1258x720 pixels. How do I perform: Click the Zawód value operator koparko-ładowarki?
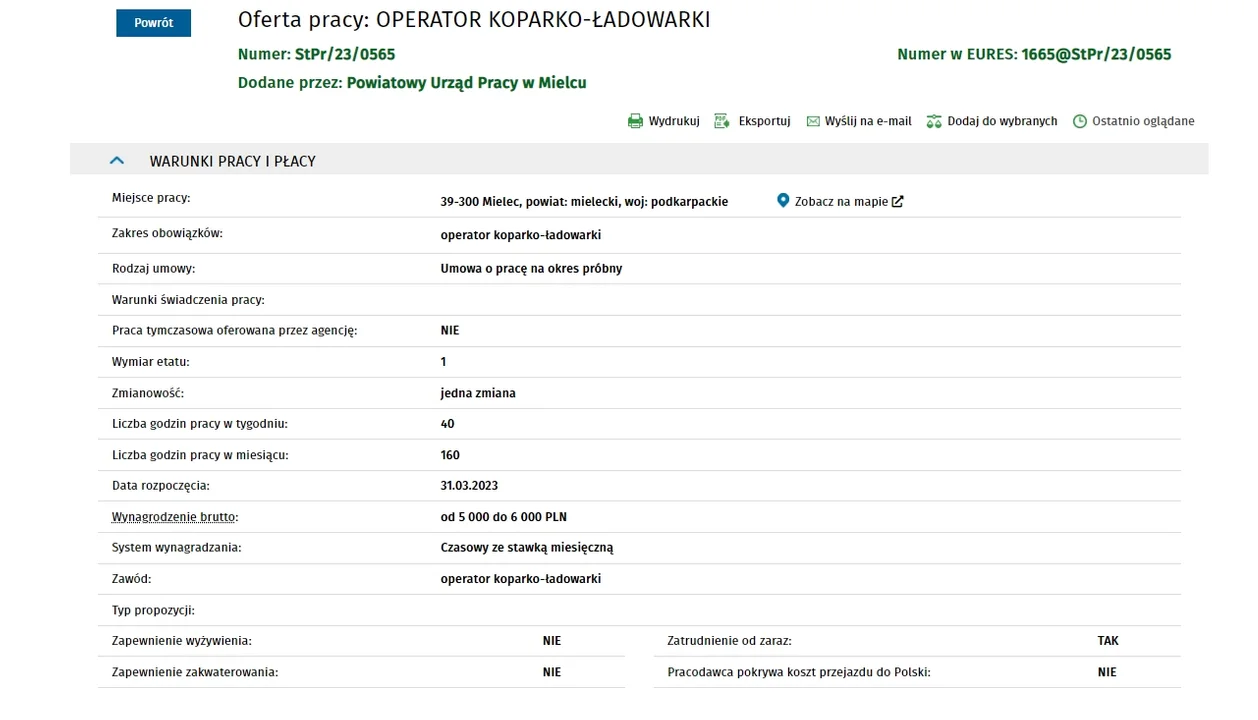pos(521,579)
